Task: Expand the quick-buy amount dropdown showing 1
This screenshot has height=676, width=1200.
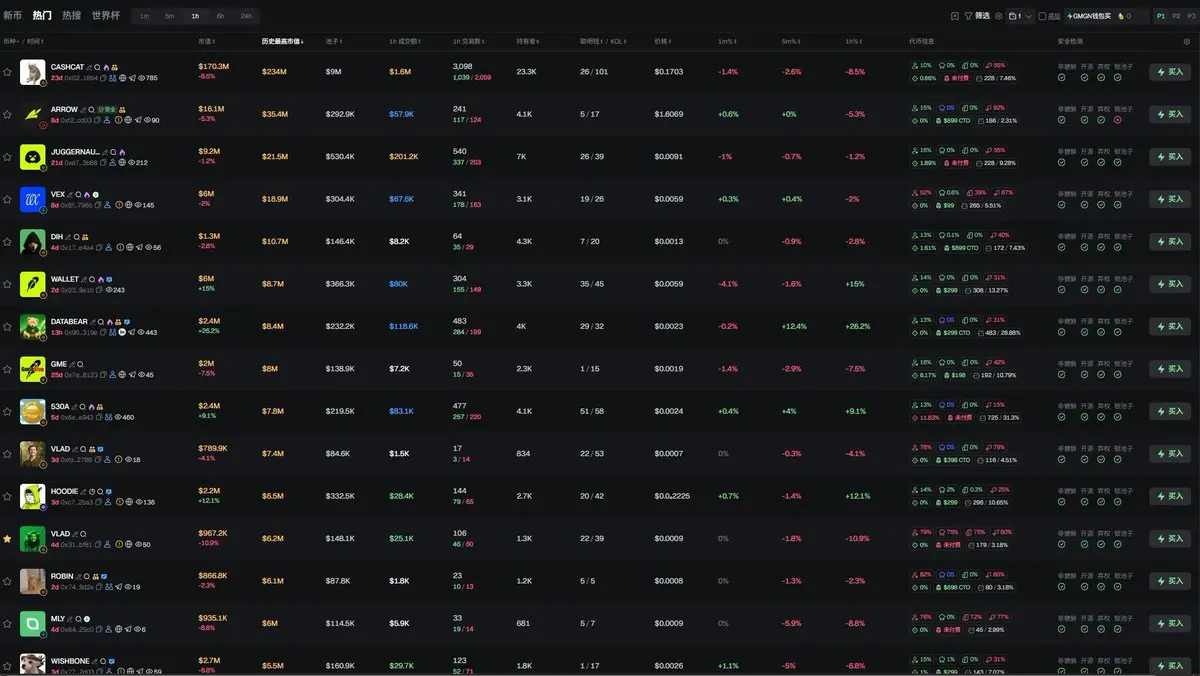Action: tap(1020, 16)
